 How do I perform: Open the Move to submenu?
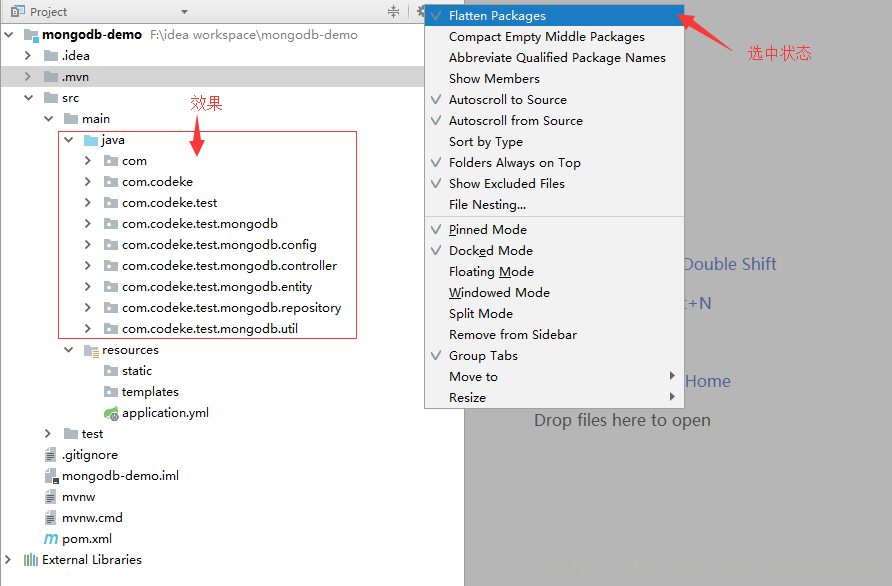tap(463, 376)
